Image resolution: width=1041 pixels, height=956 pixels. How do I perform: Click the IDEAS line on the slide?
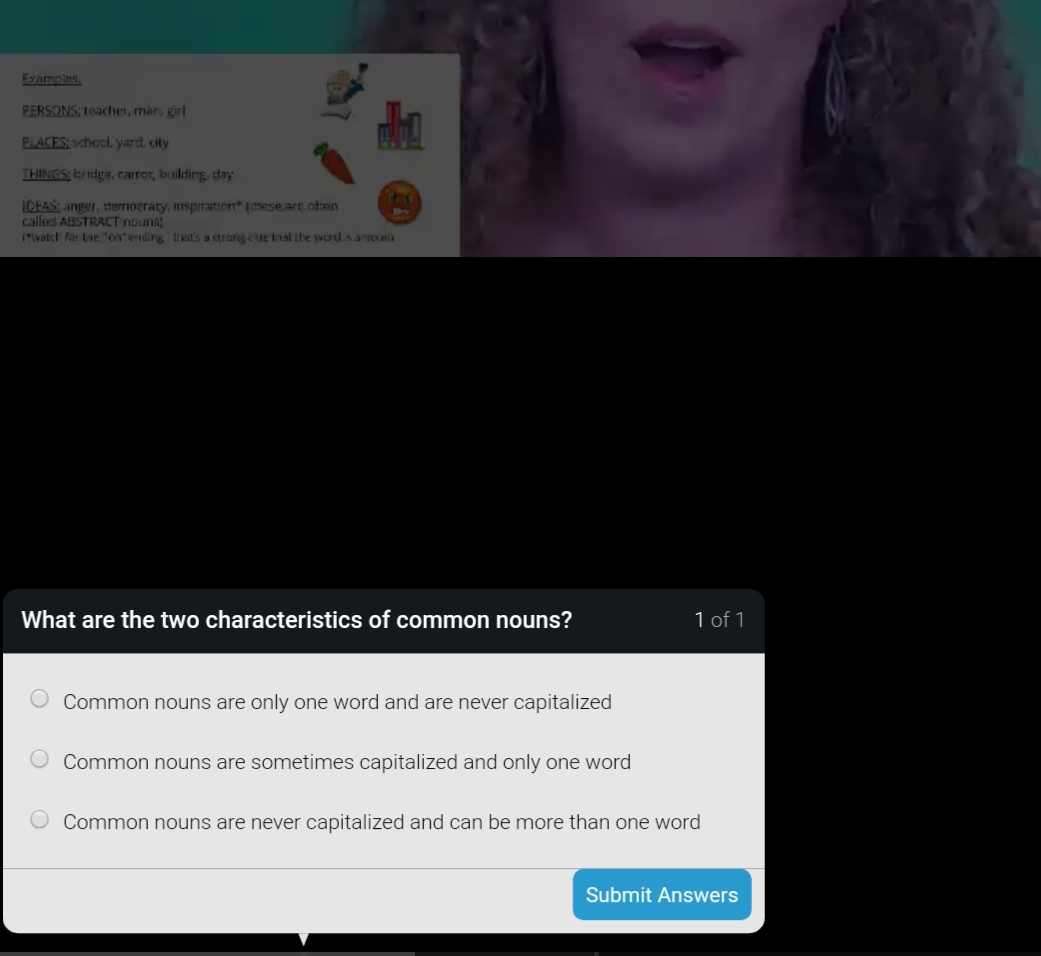pyautogui.click(x=180, y=213)
